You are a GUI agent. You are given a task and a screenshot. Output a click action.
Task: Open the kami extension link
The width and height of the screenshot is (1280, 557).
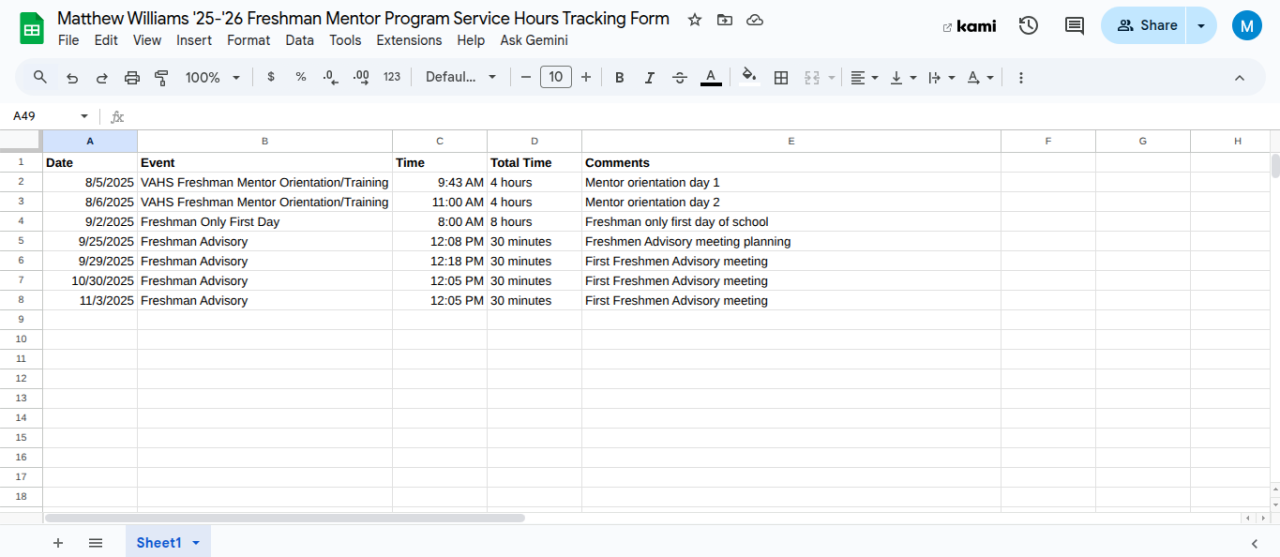click(969, 26)
